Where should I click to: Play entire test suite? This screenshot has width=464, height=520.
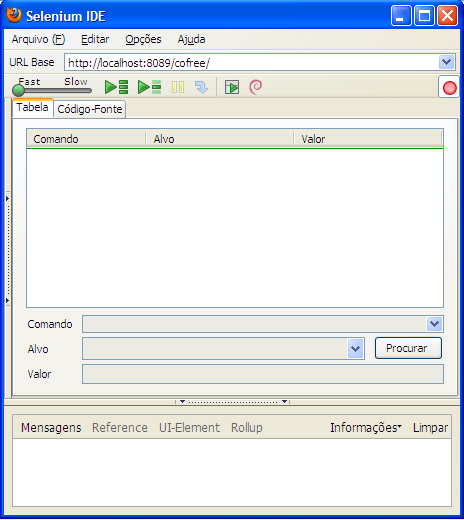pyautogui.click(x=116, y=87)
